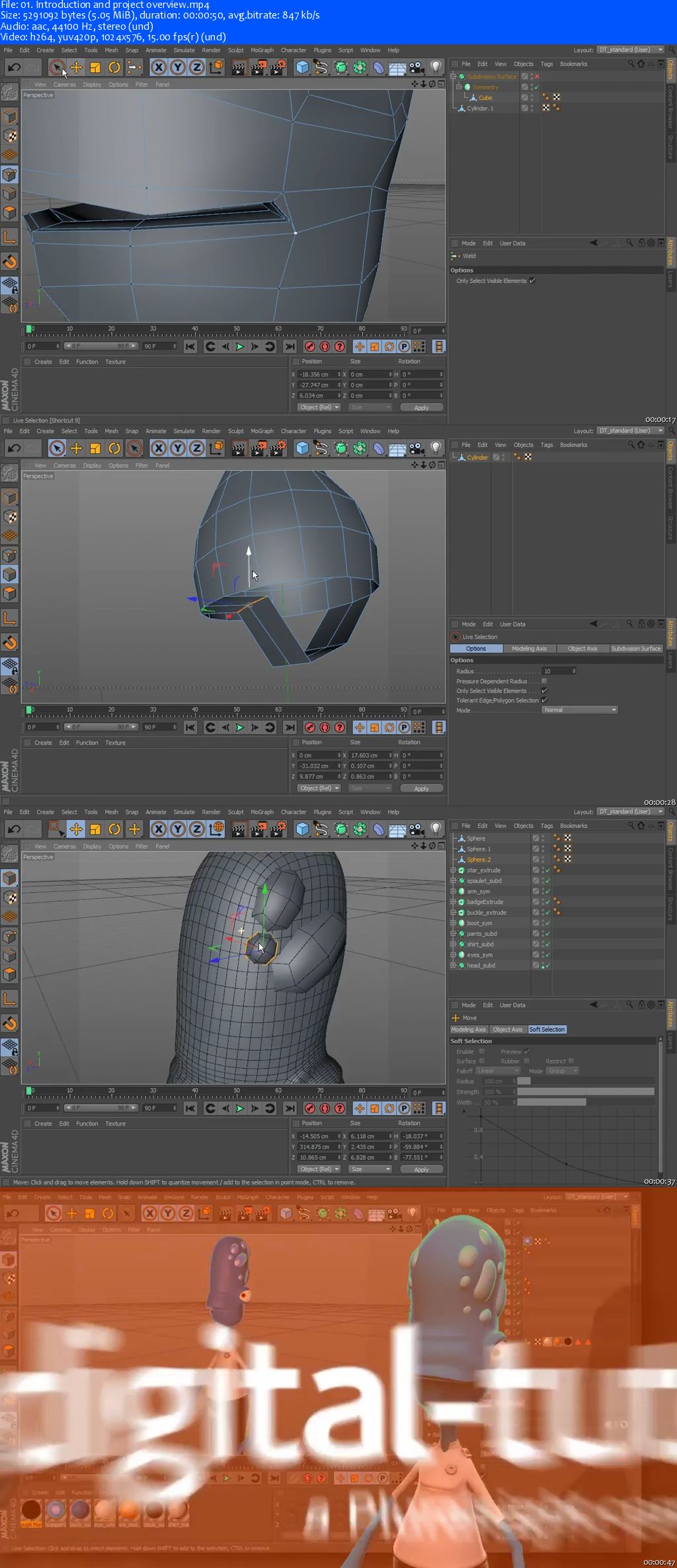Screen dimensions: 677x1568
Task: Click Render View clapperboard in 00:00:17 frame
Action: [x=239, y=67]
